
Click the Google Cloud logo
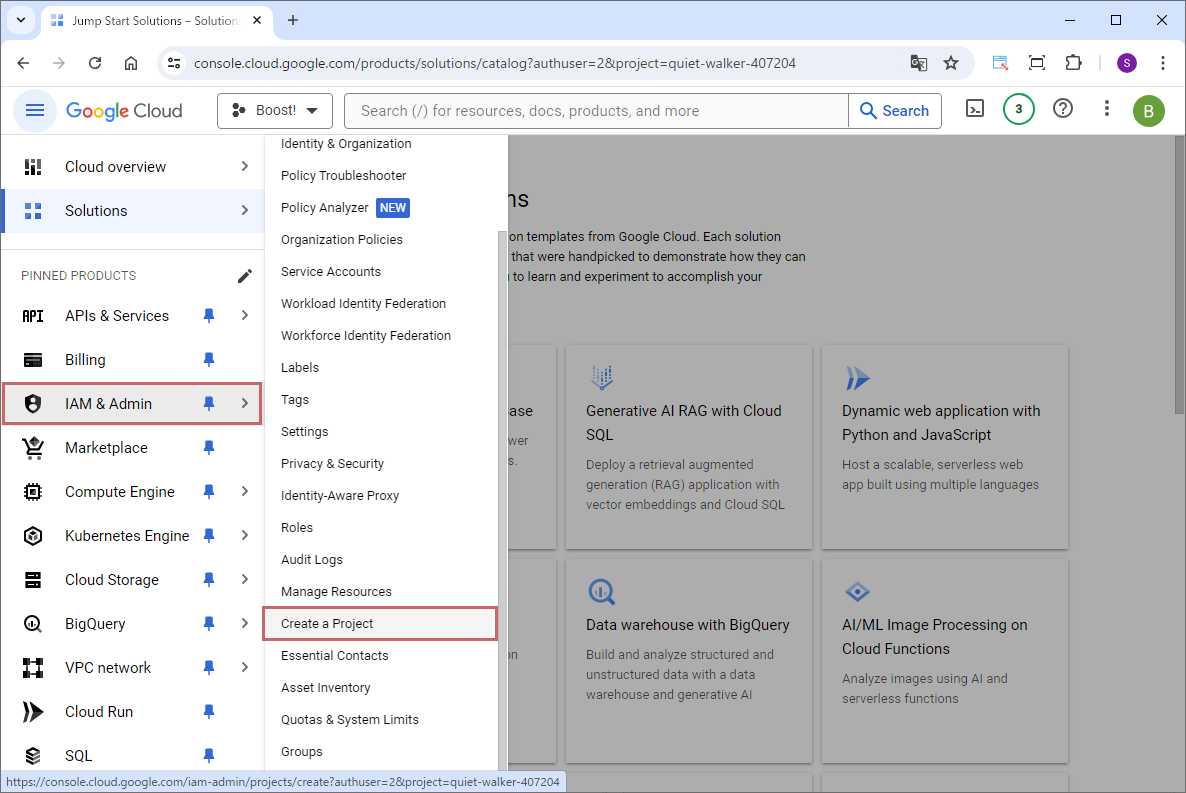click(124, 110)
